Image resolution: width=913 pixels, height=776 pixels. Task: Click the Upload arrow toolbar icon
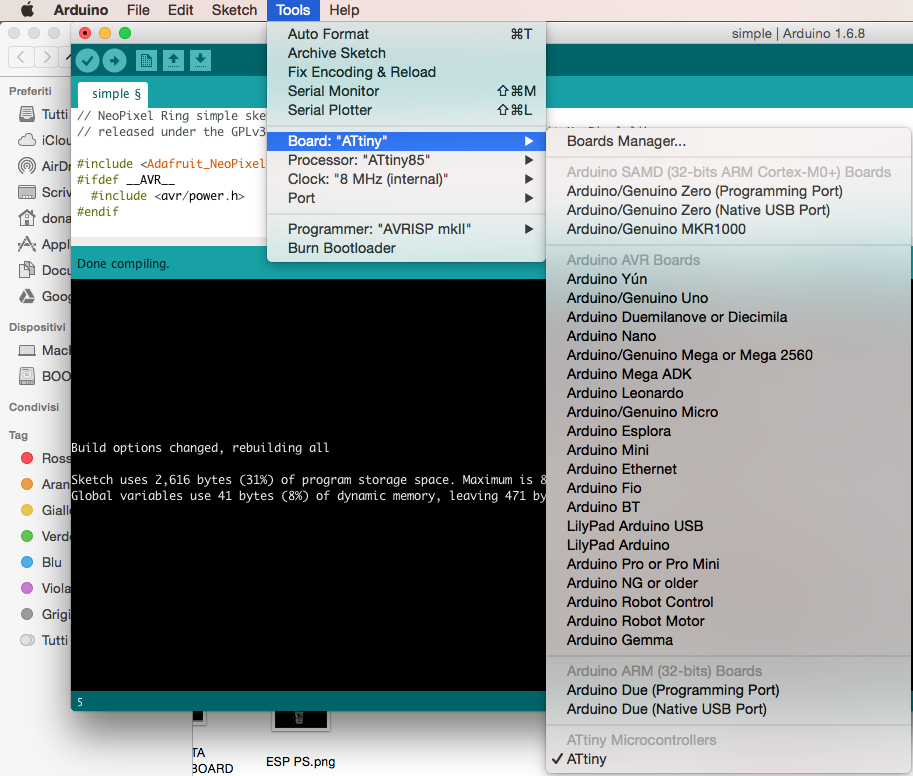(115, 60)
